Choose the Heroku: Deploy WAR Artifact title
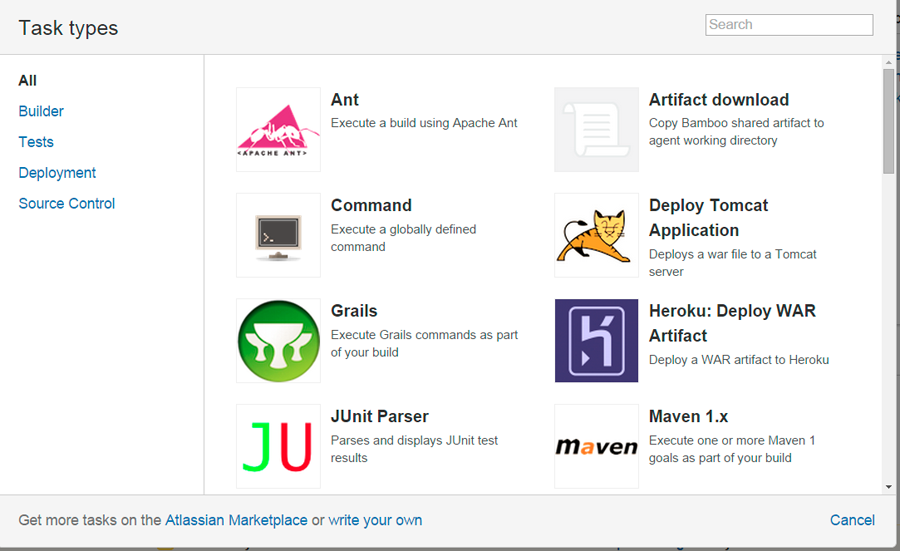Viewport: 900px width, 551px height. pos(732,323)
